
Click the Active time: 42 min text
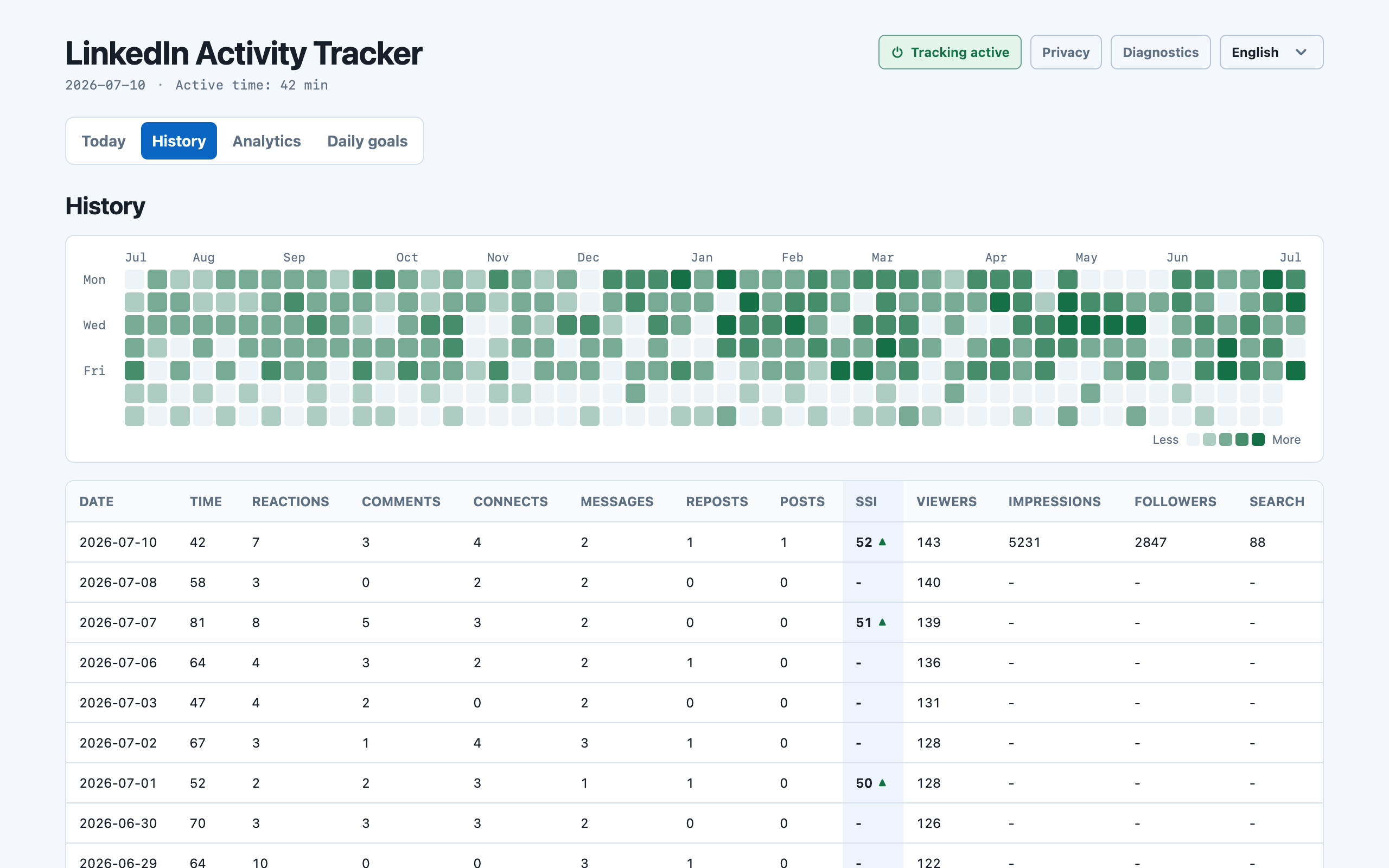pos(251,85)
